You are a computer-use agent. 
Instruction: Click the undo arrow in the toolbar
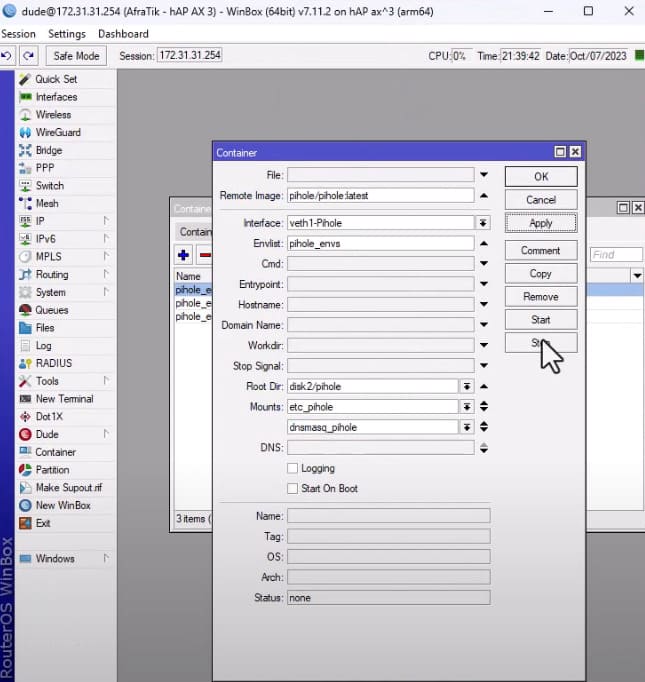pos(7,56)
